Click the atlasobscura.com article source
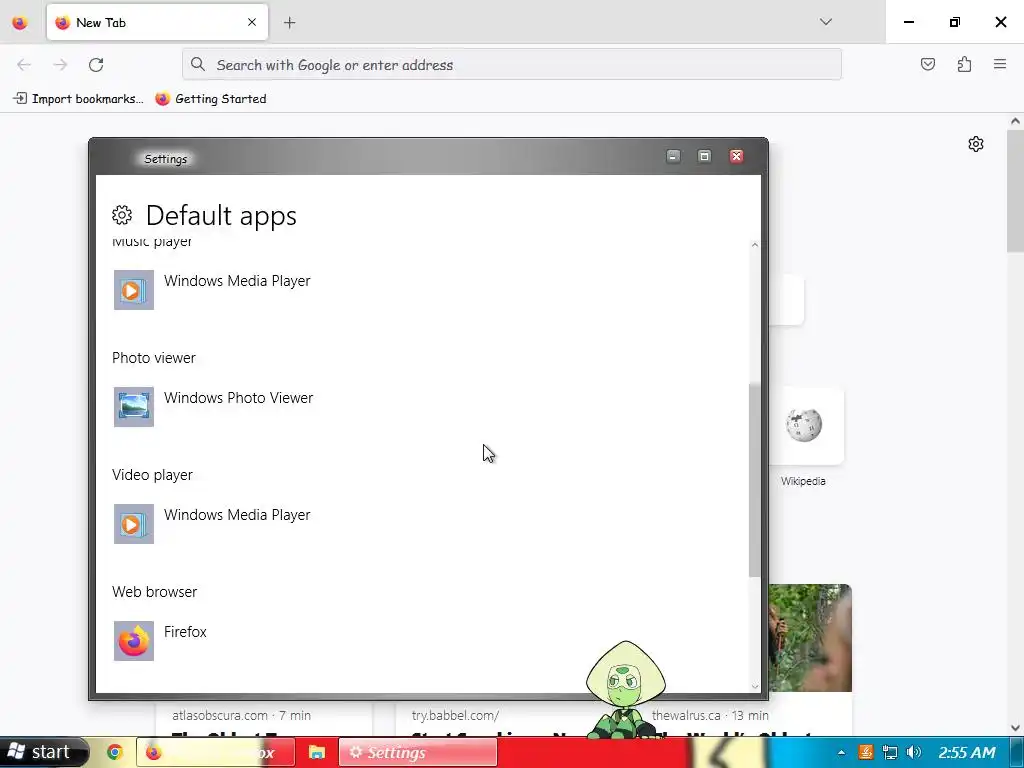The image size is (1024, 768). point(219,715)
